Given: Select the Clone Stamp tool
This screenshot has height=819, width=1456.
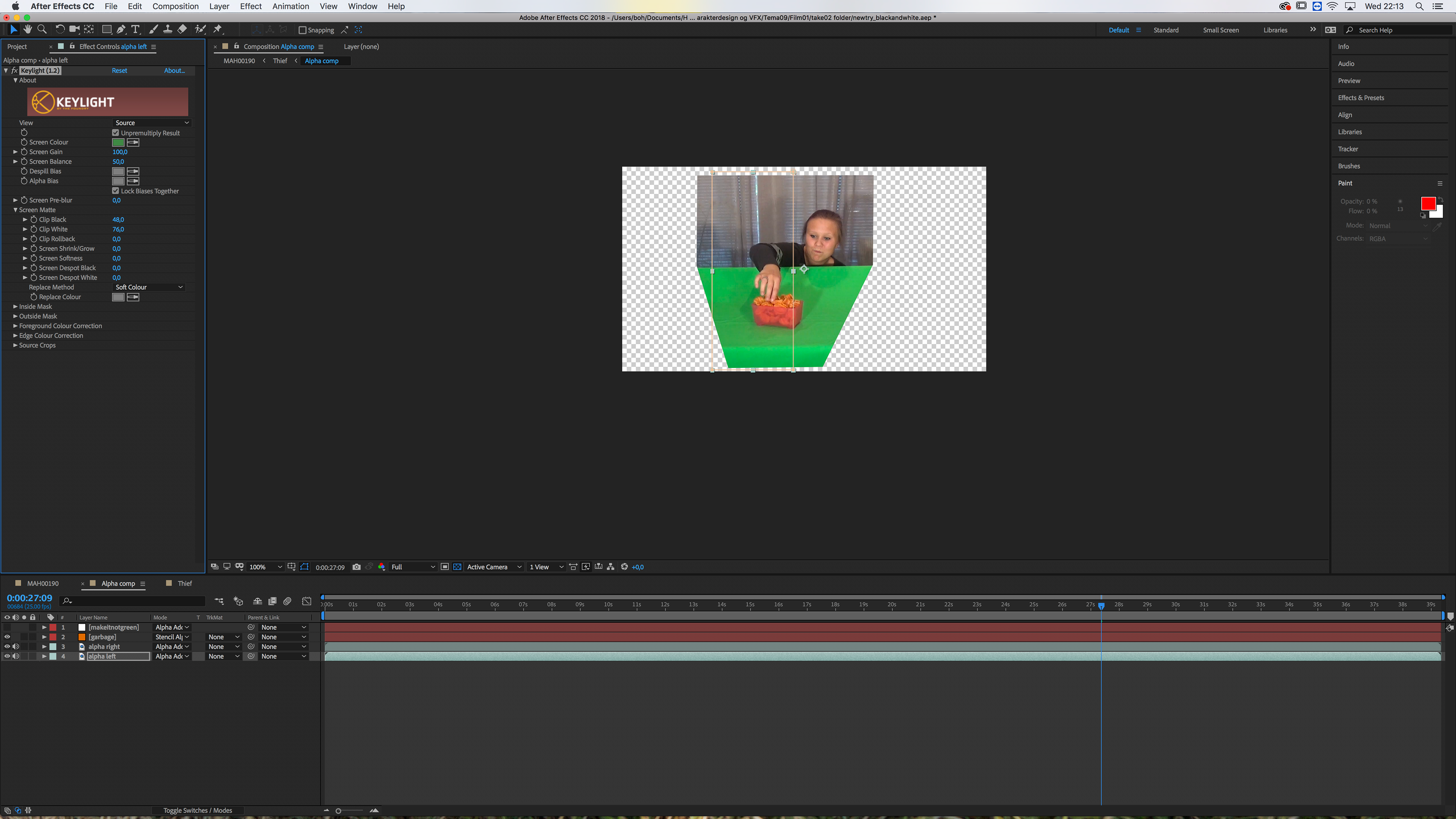Looking at the screenshot, I should coord(168,30).
